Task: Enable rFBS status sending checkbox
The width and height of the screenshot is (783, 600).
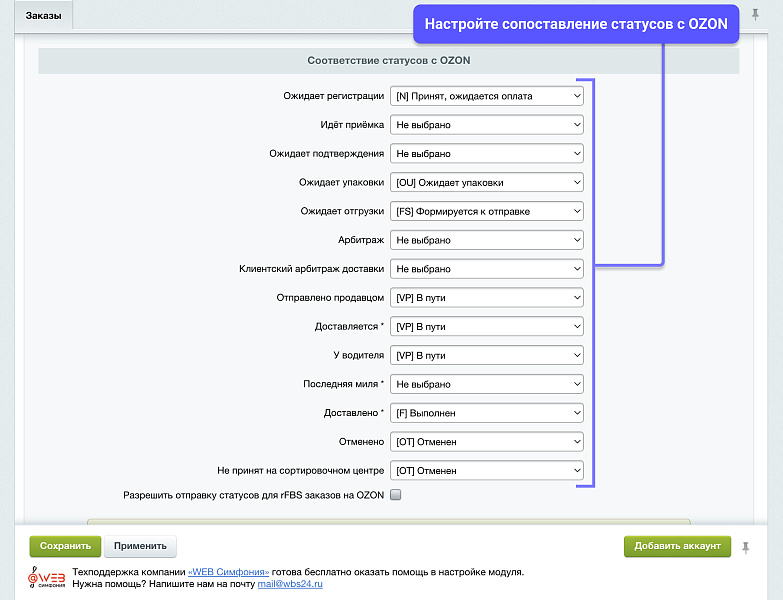Action: tap(395, 494)
